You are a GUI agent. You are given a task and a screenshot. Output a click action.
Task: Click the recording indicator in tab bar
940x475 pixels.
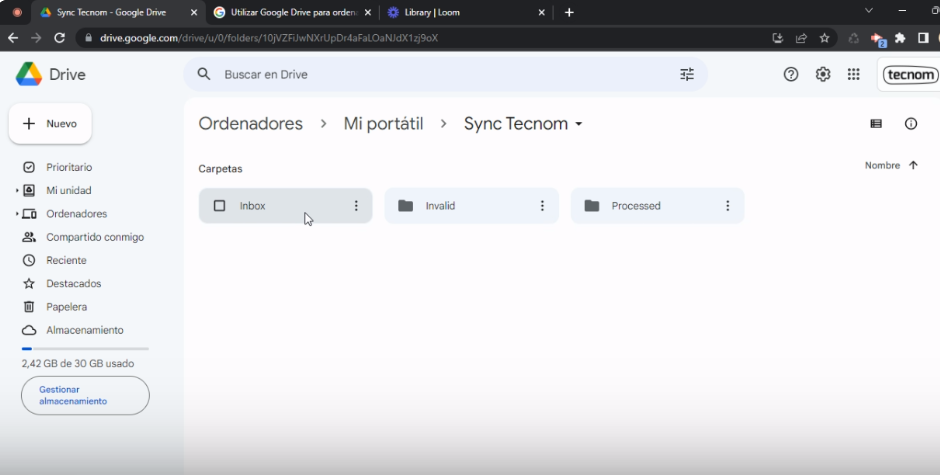[17, 12]
